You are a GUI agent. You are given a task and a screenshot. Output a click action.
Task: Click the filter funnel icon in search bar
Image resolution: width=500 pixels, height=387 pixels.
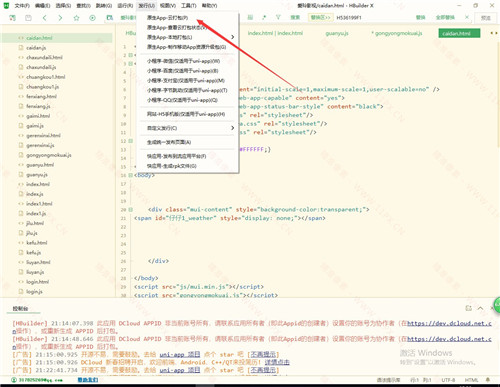coord(278,17)
